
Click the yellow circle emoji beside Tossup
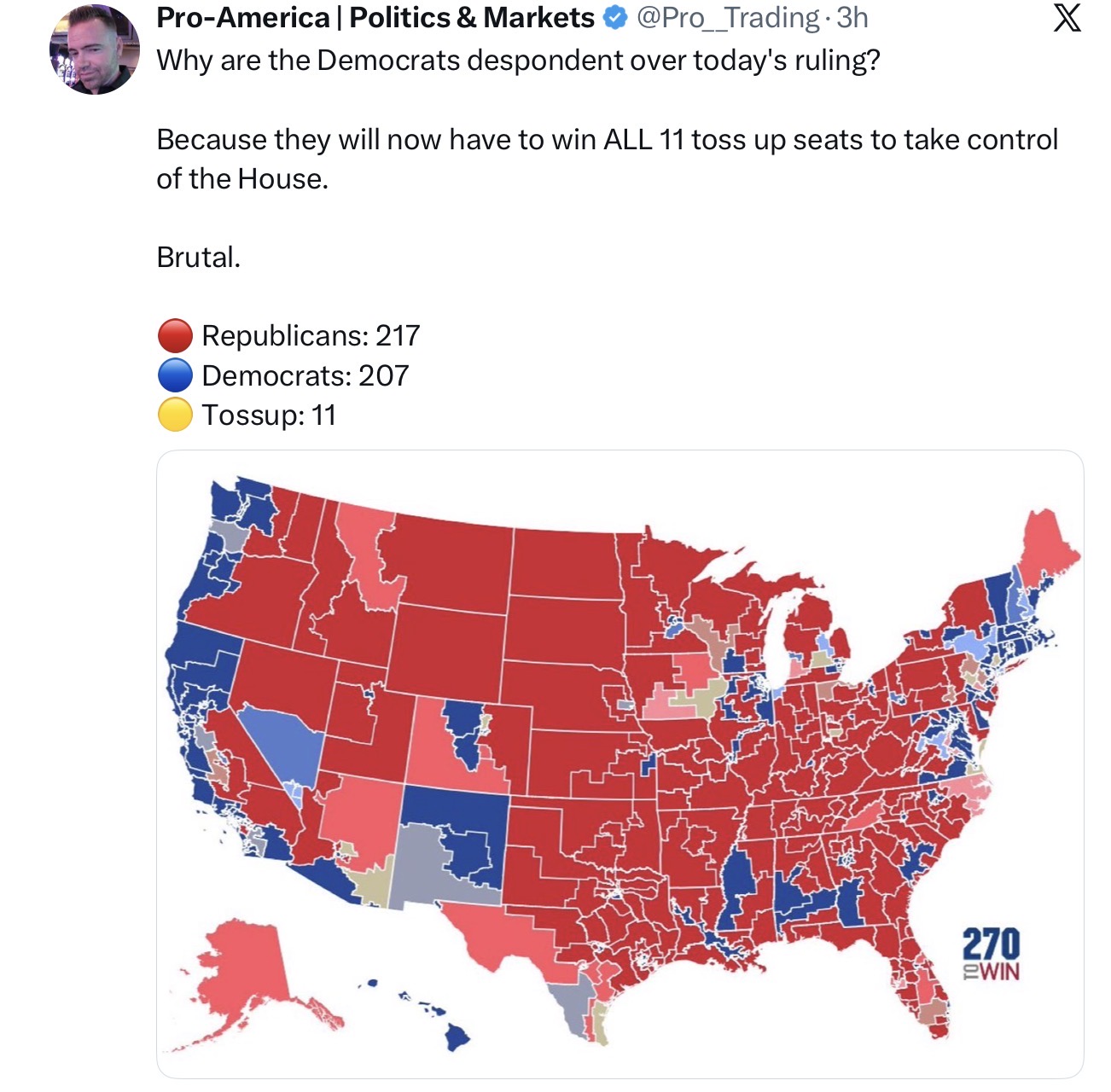(175, 415)
